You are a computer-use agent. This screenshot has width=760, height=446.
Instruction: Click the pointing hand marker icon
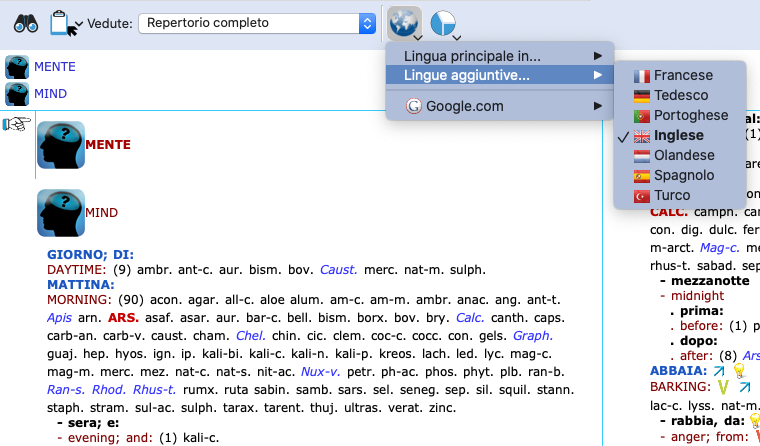coord(17,125)
